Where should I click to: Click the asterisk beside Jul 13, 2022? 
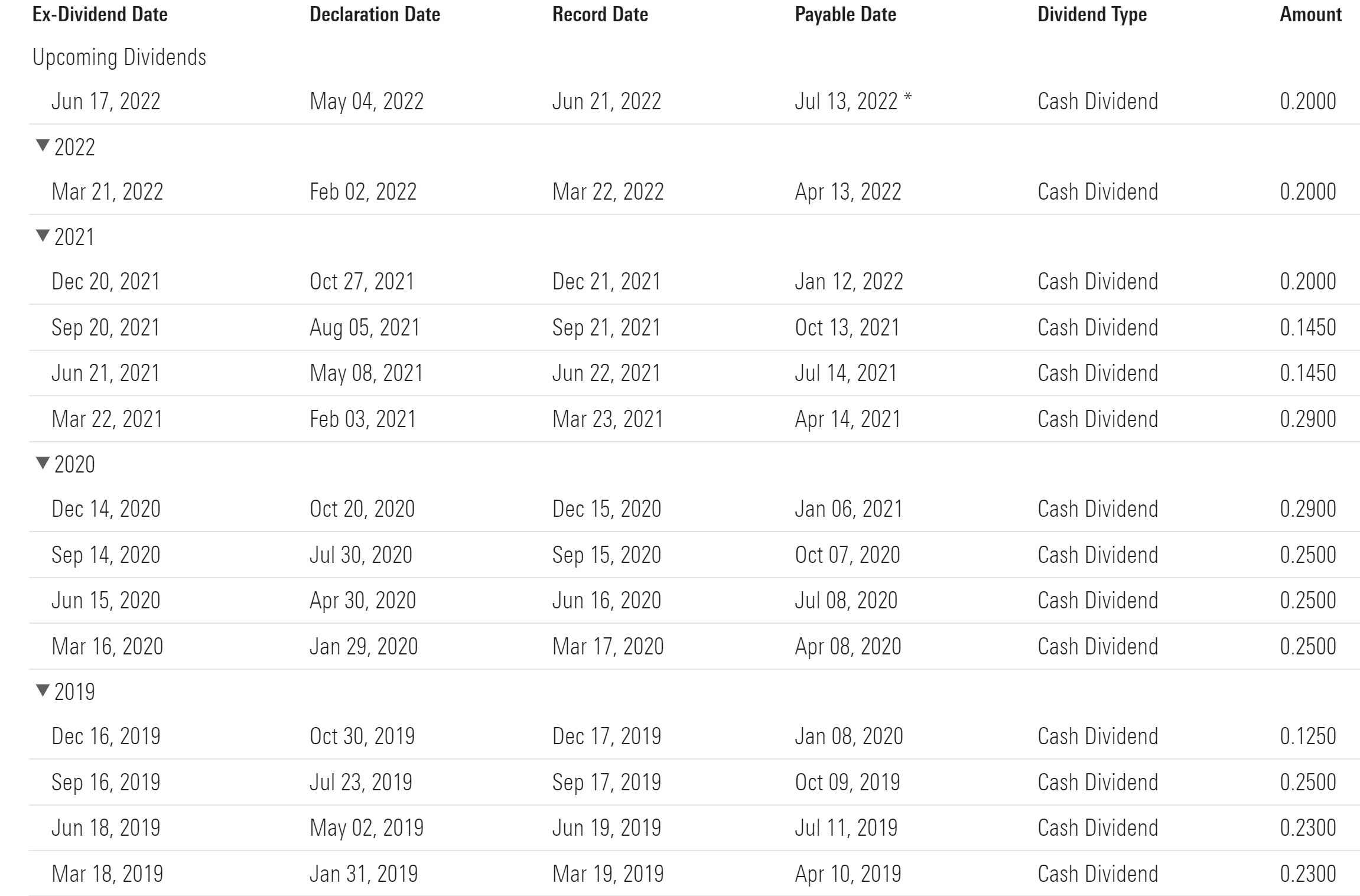click(907, 99)
